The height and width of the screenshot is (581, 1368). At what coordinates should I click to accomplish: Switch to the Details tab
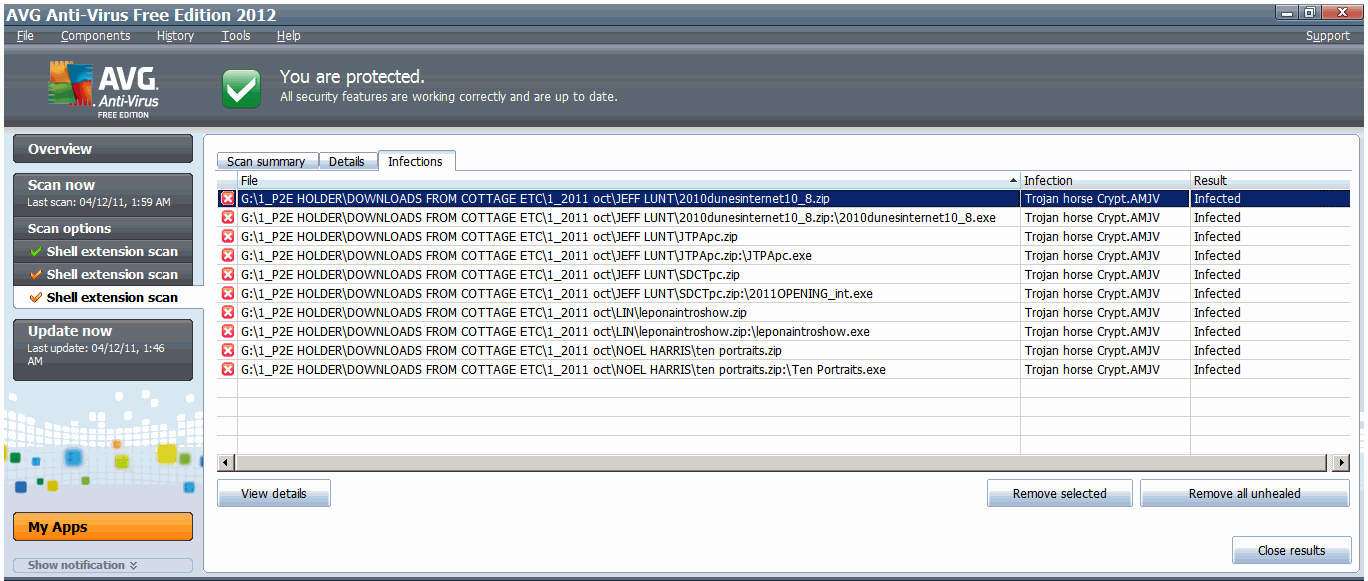pyautogui.click(x=347, y=162)
